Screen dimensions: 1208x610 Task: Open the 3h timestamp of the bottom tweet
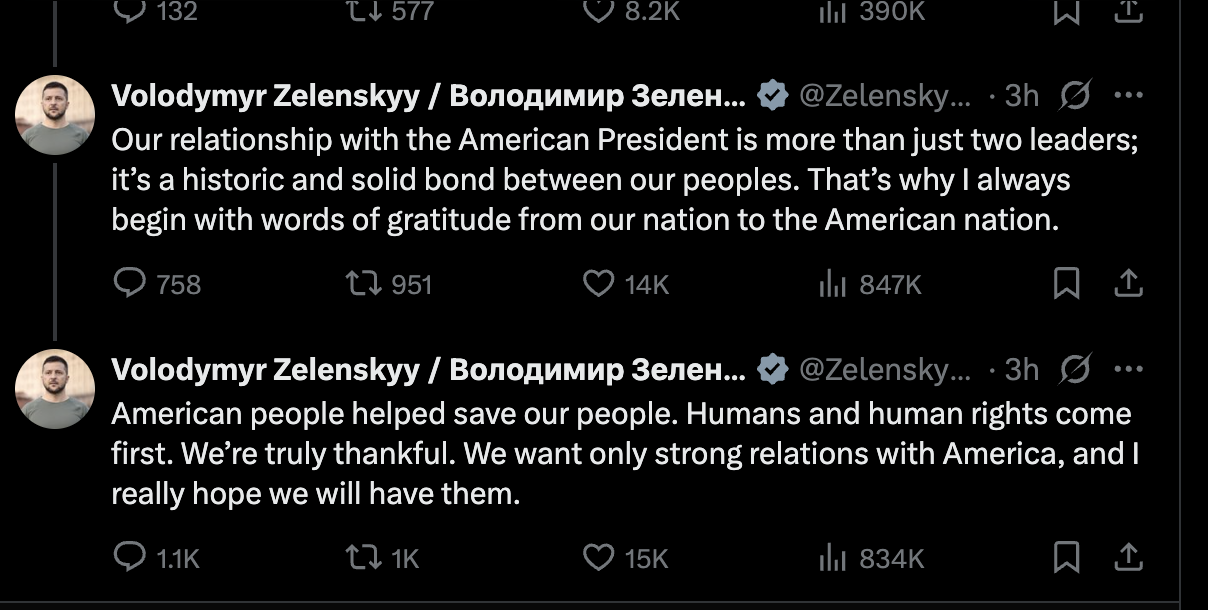1021,370
